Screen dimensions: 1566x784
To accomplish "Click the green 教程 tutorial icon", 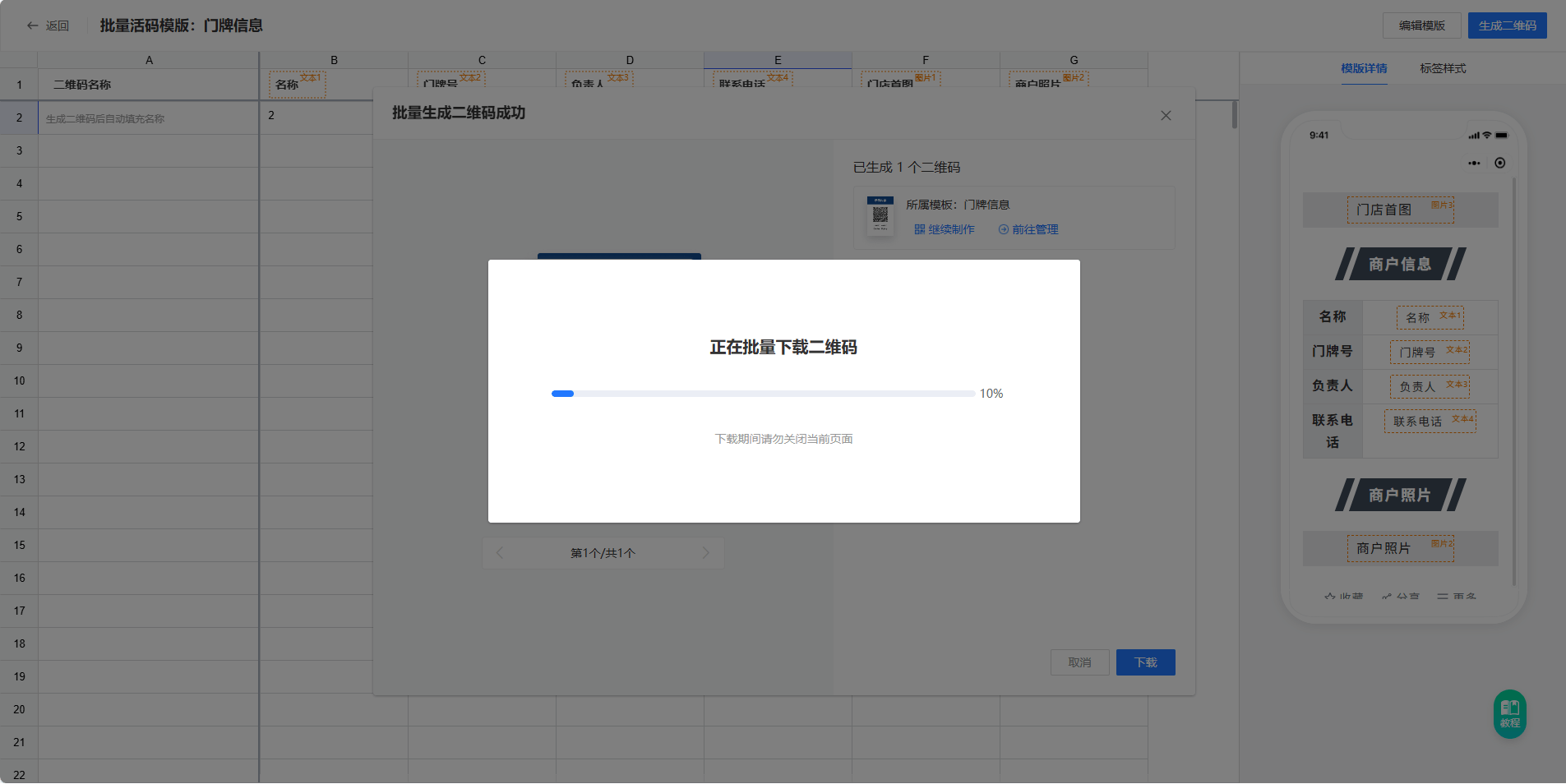I will point(1509,713).
